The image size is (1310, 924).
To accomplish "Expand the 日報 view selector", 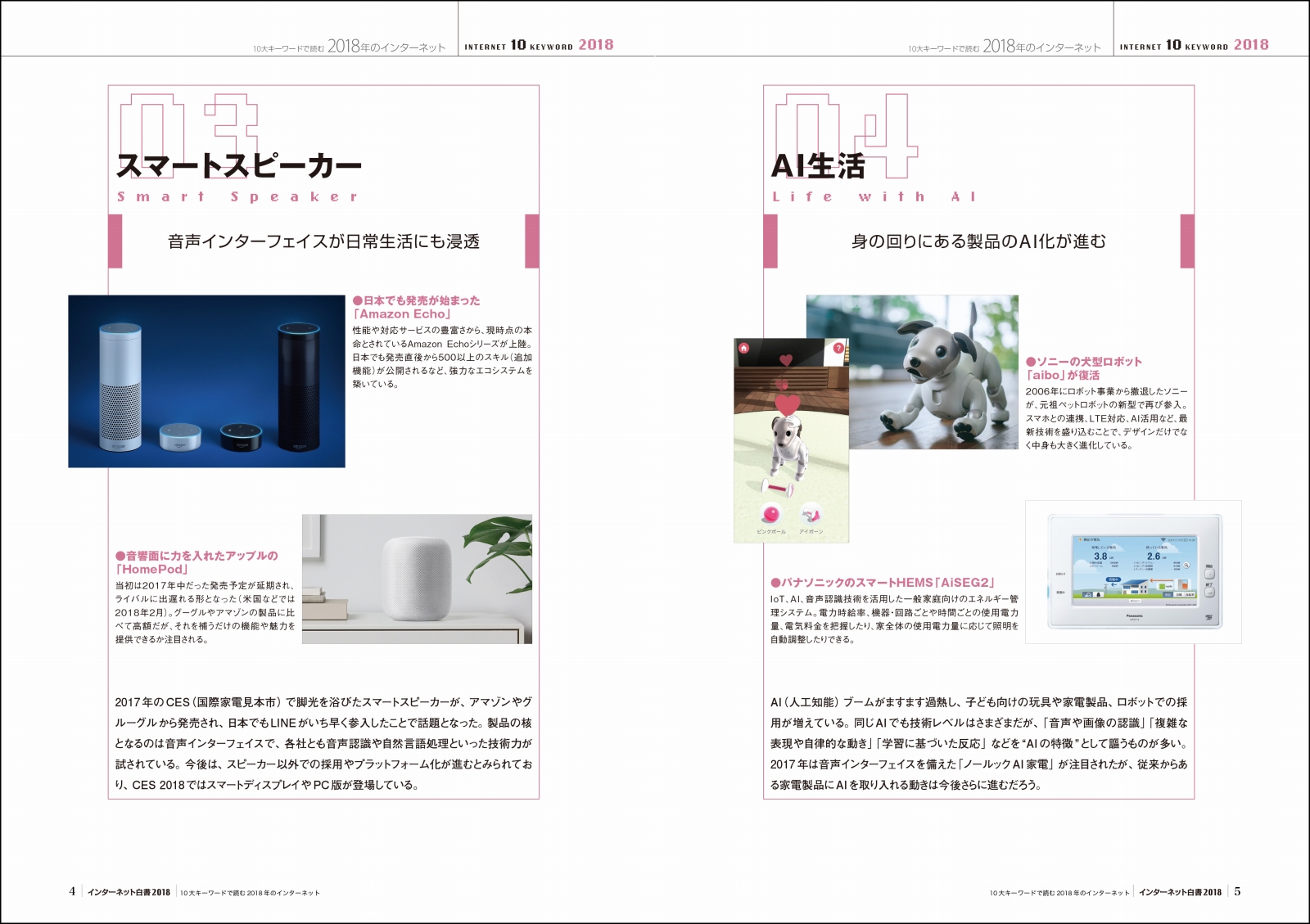I will pyautogui.click(x=1177, y=595).
